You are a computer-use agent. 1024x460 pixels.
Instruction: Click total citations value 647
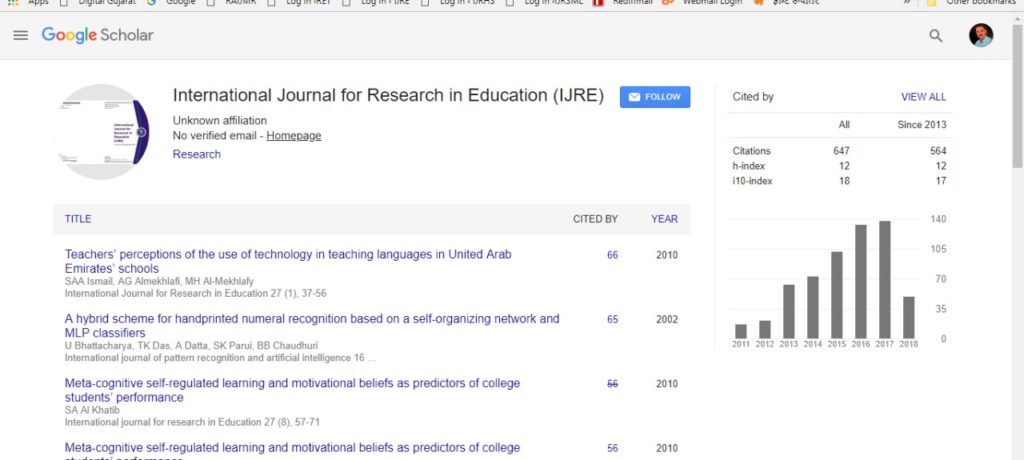841,151
